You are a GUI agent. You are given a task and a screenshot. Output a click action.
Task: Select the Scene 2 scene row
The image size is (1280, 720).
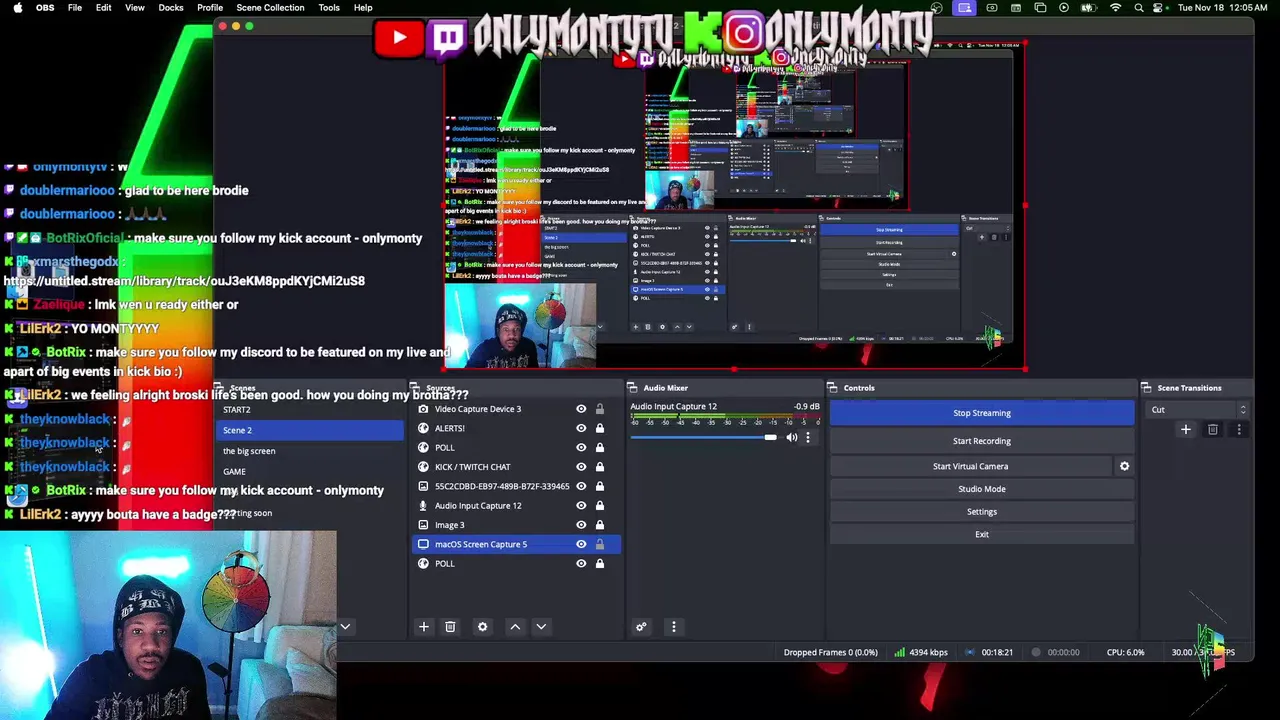310,430
